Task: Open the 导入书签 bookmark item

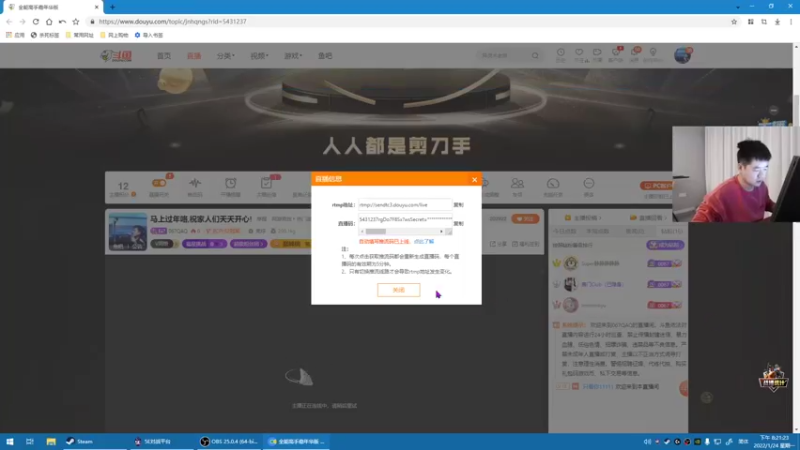Action: pyautogui.click(x=148, y=35)
